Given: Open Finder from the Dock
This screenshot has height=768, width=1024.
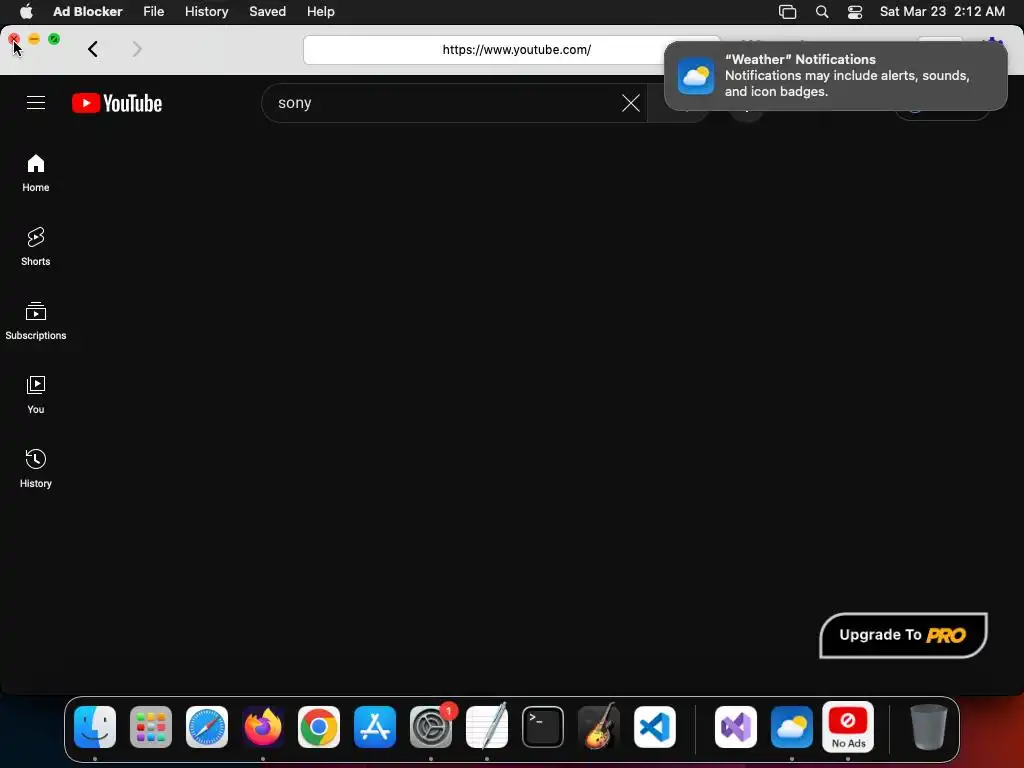Looking at the screenshot, I should click(95, 727).
